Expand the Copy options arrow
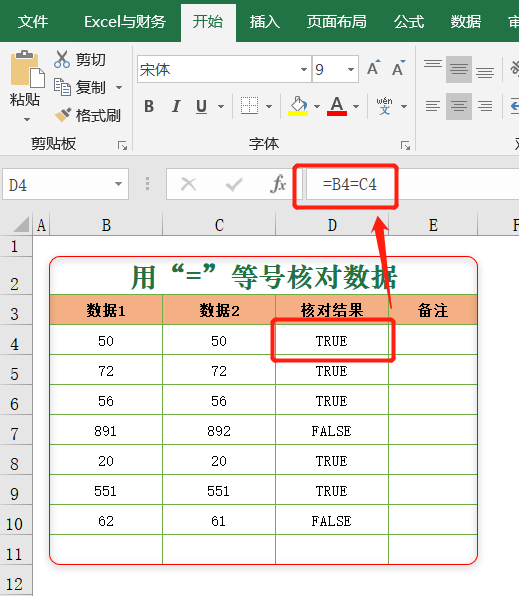 [x=119, y=87]
